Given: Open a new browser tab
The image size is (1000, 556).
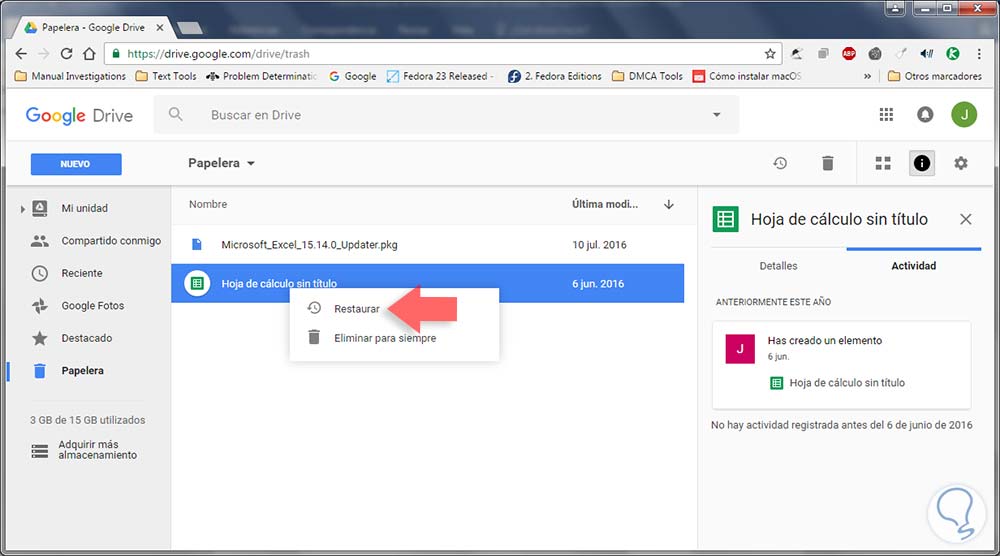Looking at the screenshot, I should (x=189, y=27).
